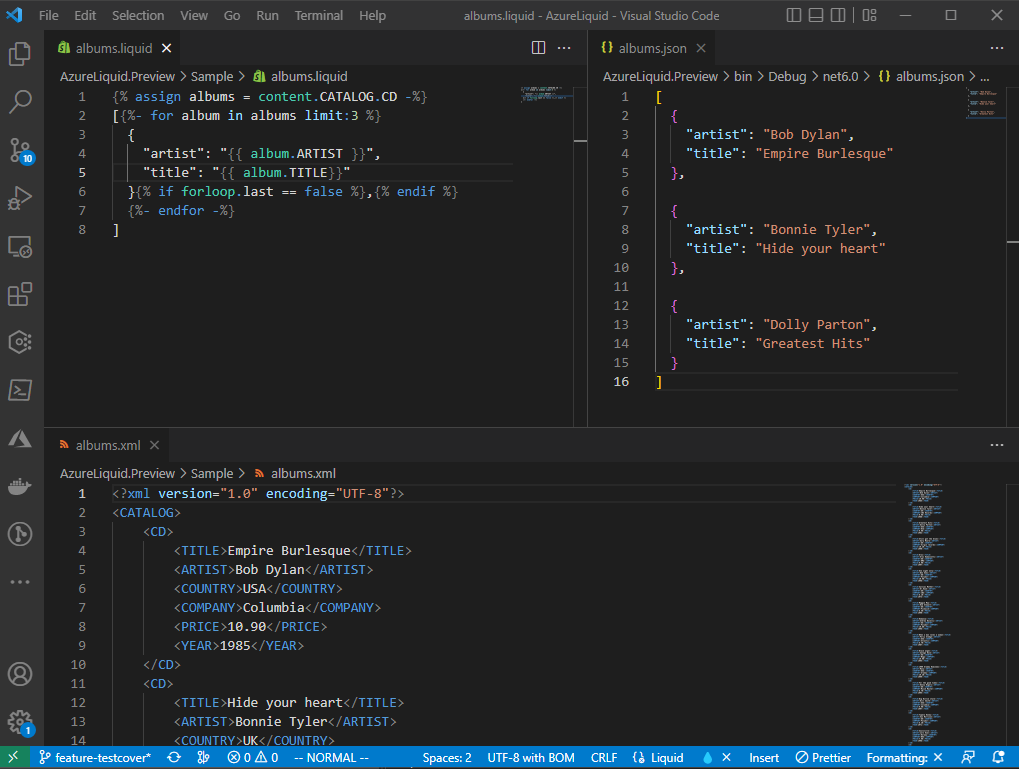Toggle the split editor layout icon

coord(538,47)
